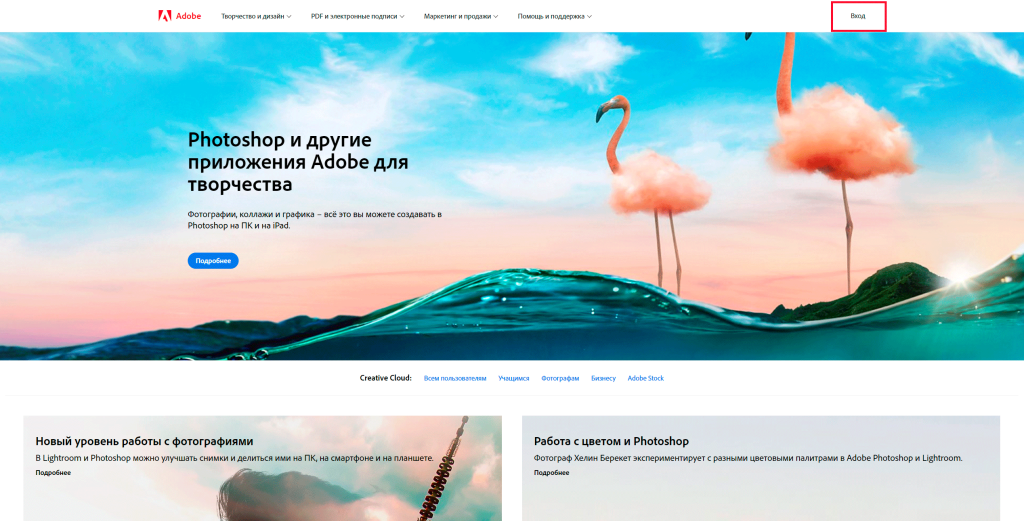Open the PDF и электронные подписи menu

(358, 16)
